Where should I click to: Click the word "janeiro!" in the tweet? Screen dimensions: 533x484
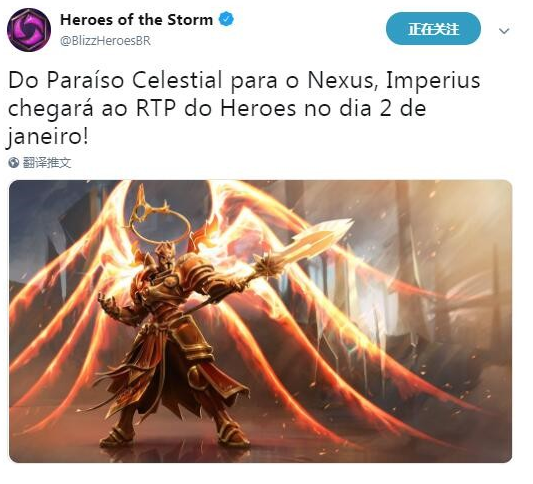[x=48, y=137]
